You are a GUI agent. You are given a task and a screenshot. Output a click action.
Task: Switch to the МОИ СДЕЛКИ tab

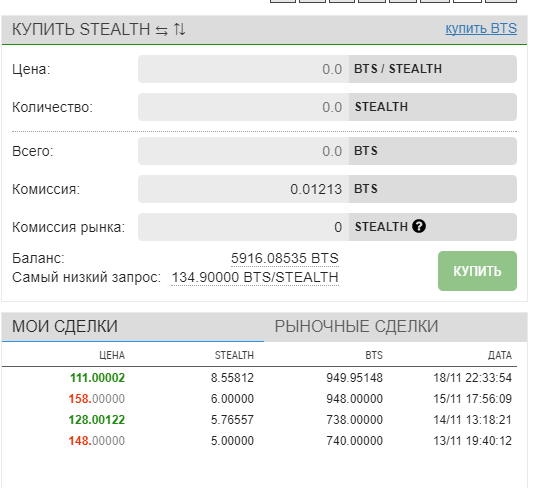(65, 326)
